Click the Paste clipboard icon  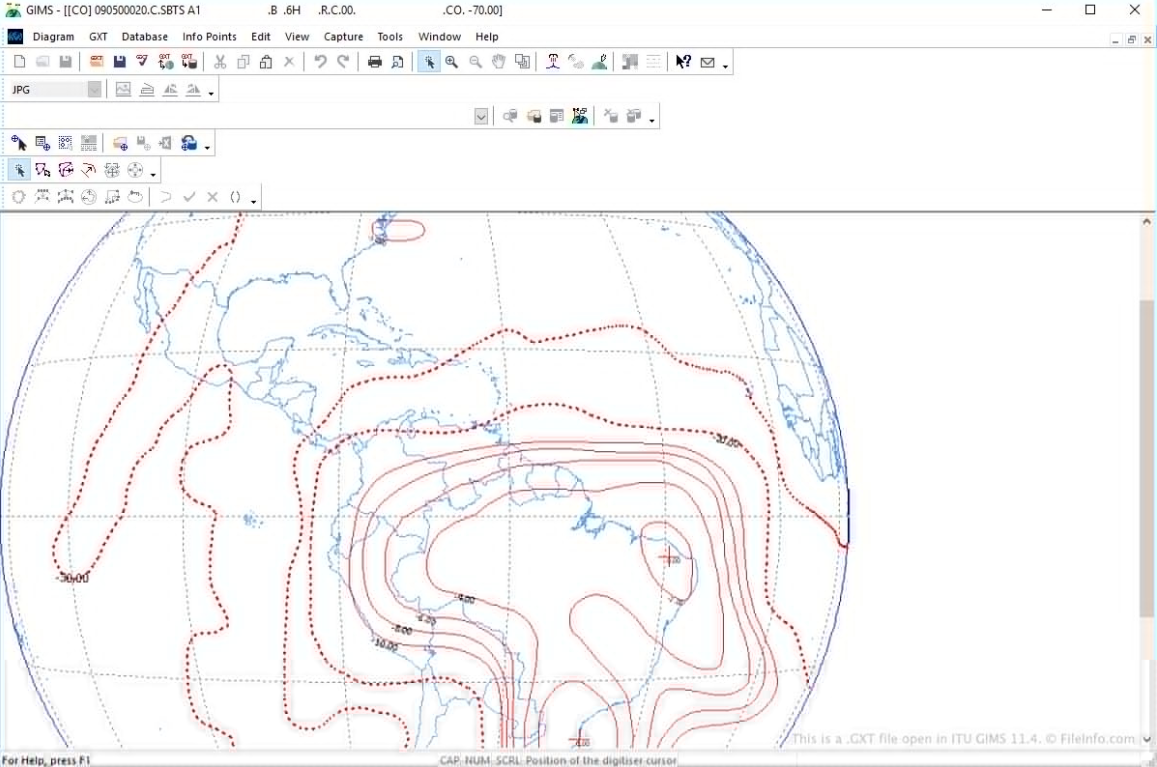coord(266,62)
